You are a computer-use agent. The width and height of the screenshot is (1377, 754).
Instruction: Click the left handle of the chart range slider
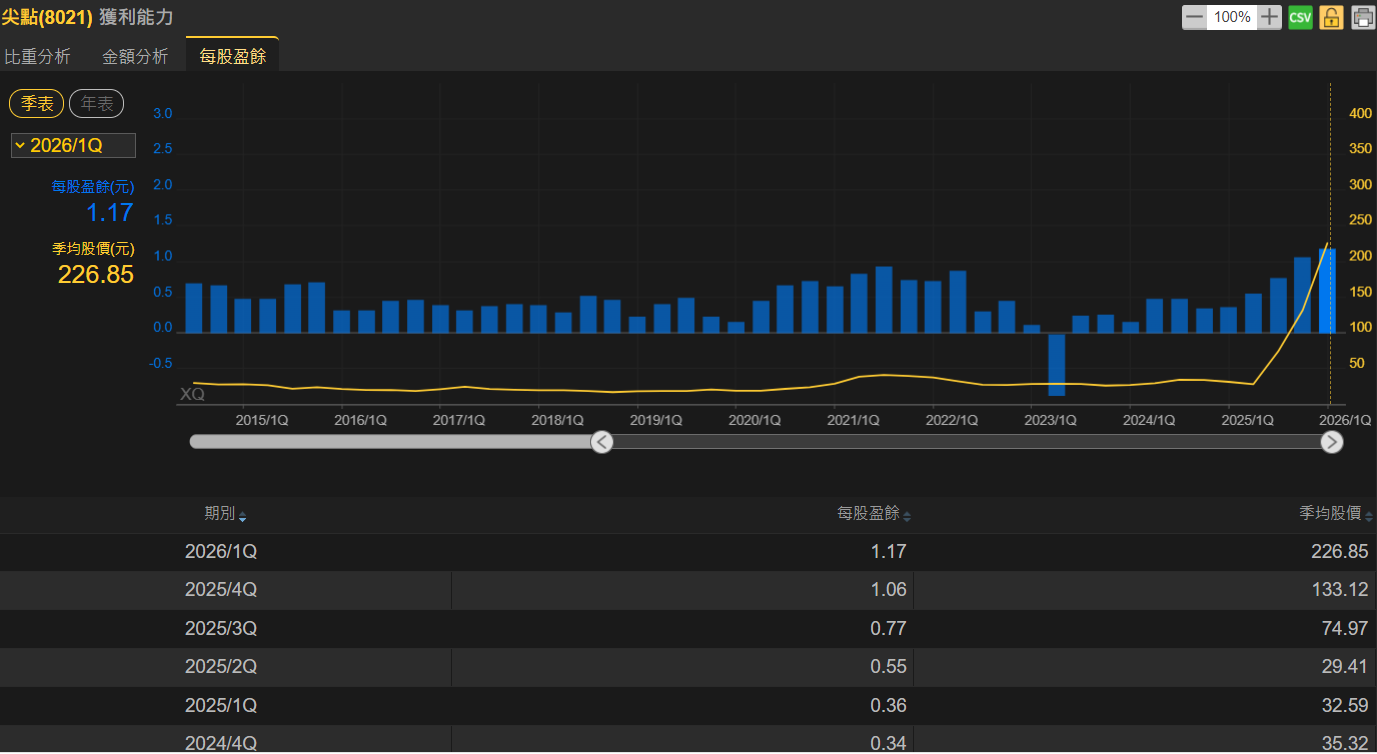click(x=601, y=442)
